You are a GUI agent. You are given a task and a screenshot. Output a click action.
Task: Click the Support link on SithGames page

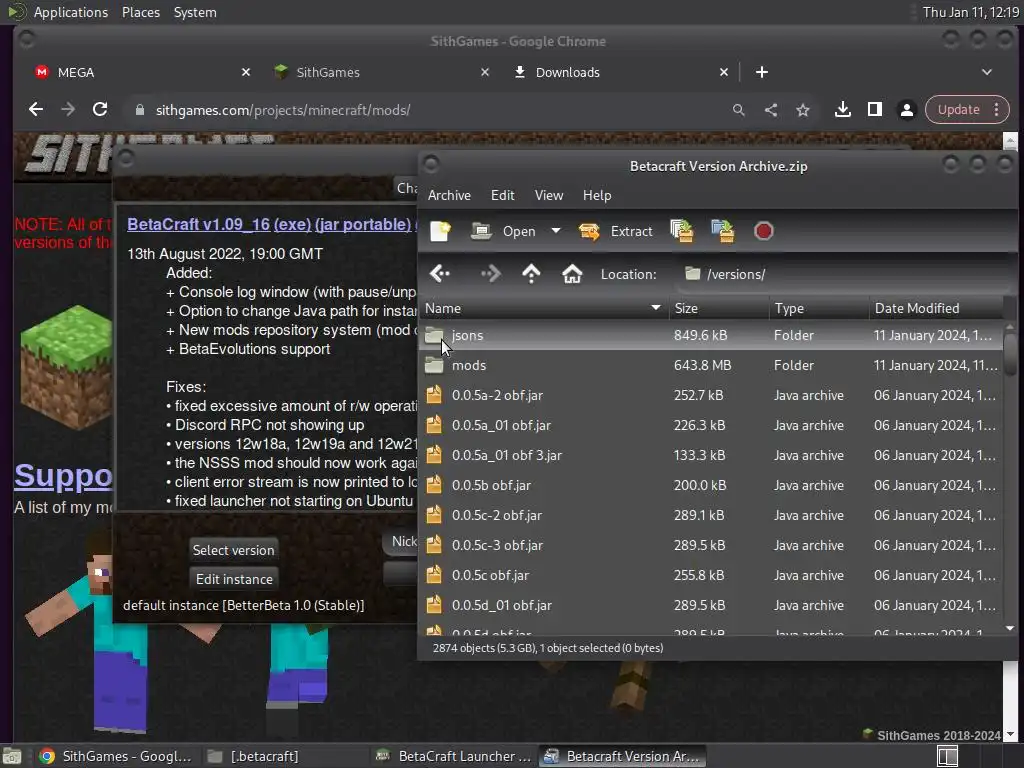63,476
